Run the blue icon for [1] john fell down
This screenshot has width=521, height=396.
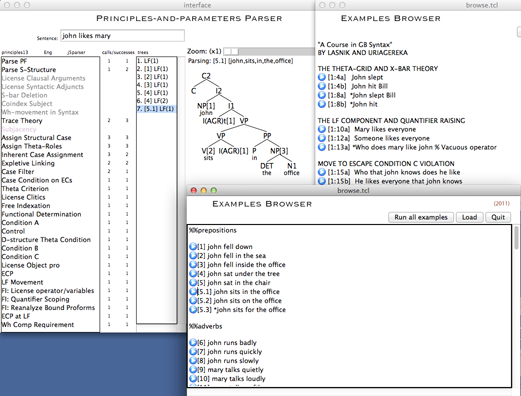193,247
